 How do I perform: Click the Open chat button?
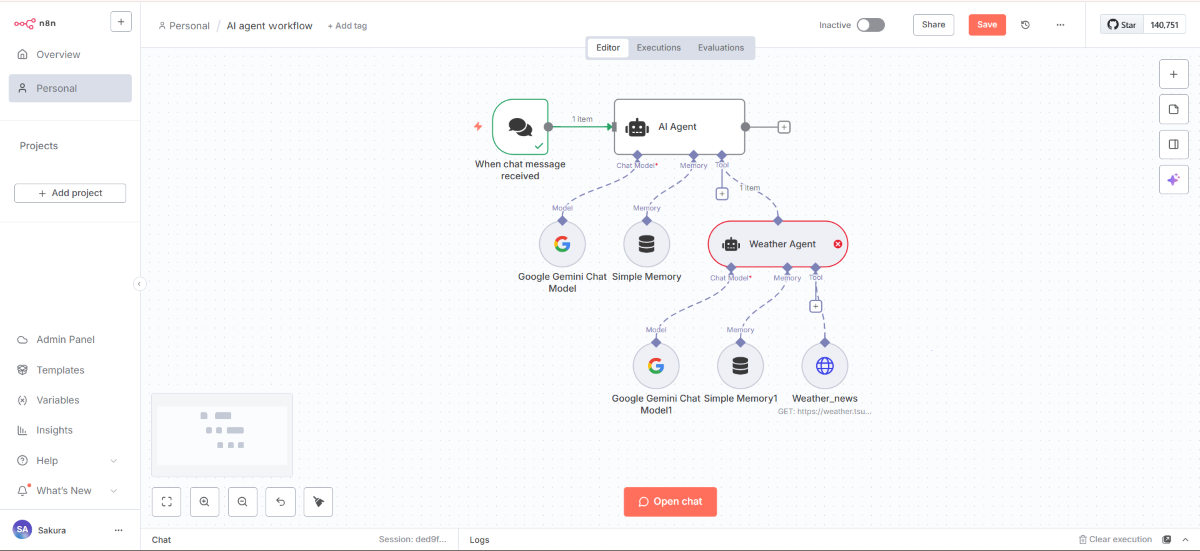tap(670, 502)
